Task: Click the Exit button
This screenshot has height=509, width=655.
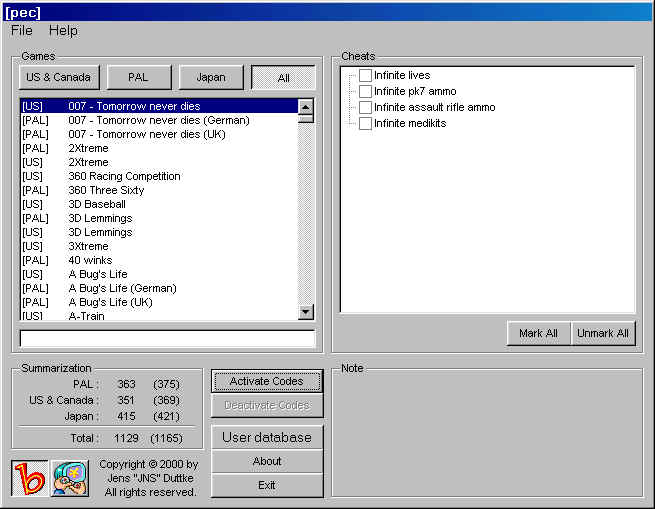Action: 267,485
